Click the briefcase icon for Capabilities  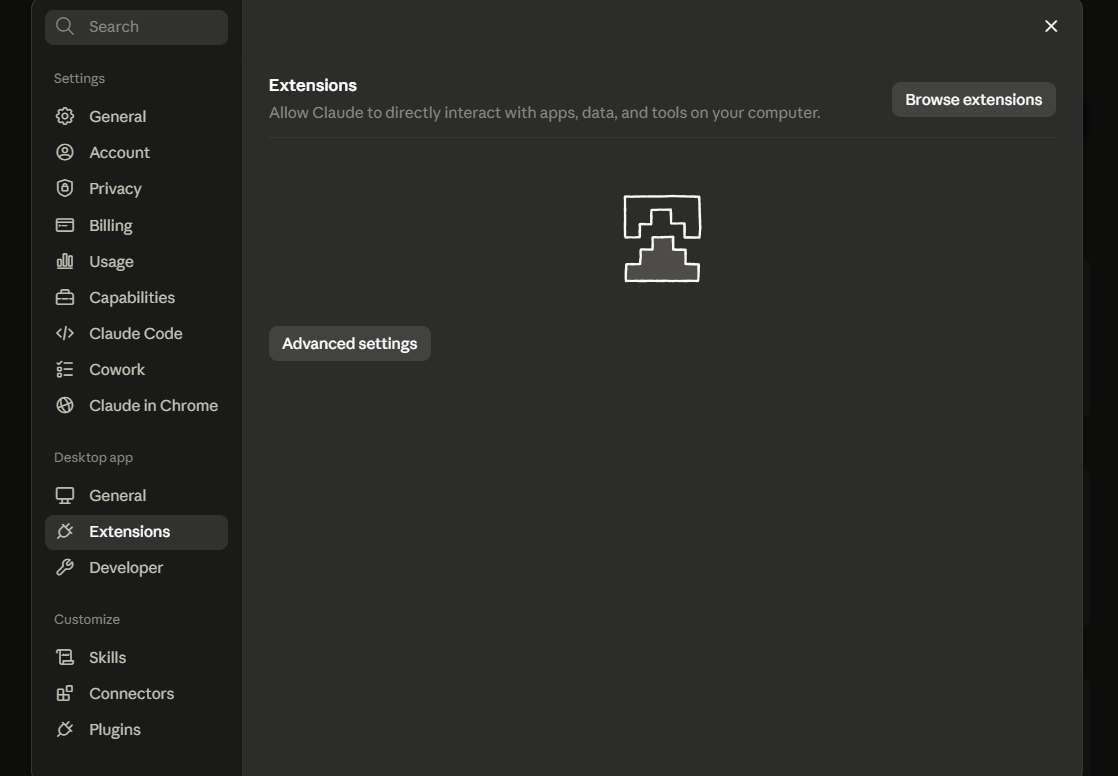[65, 297]
